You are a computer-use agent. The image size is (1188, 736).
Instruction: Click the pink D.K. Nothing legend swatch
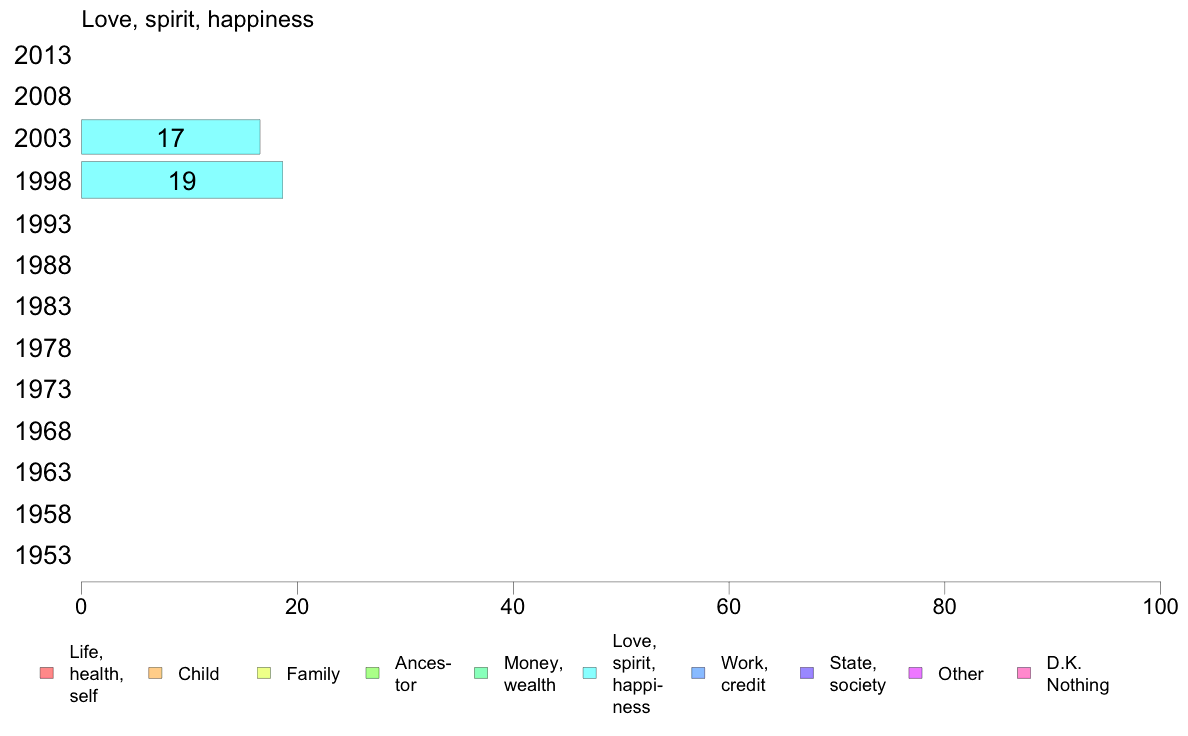point(1024,673)
